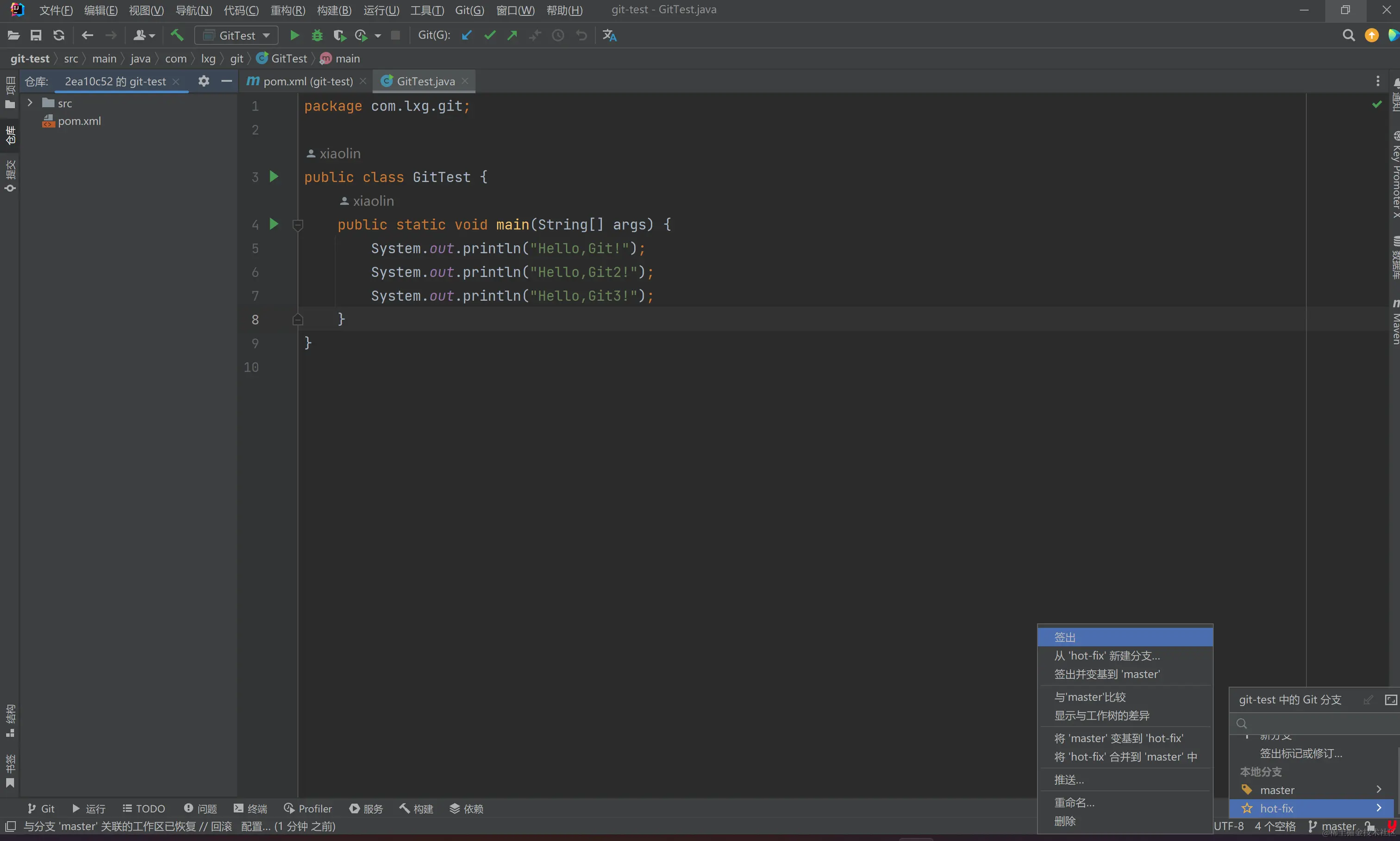Open repository panel settings gear
Viewport: 1400px width, 841px height.
click(x=203, y=81)
